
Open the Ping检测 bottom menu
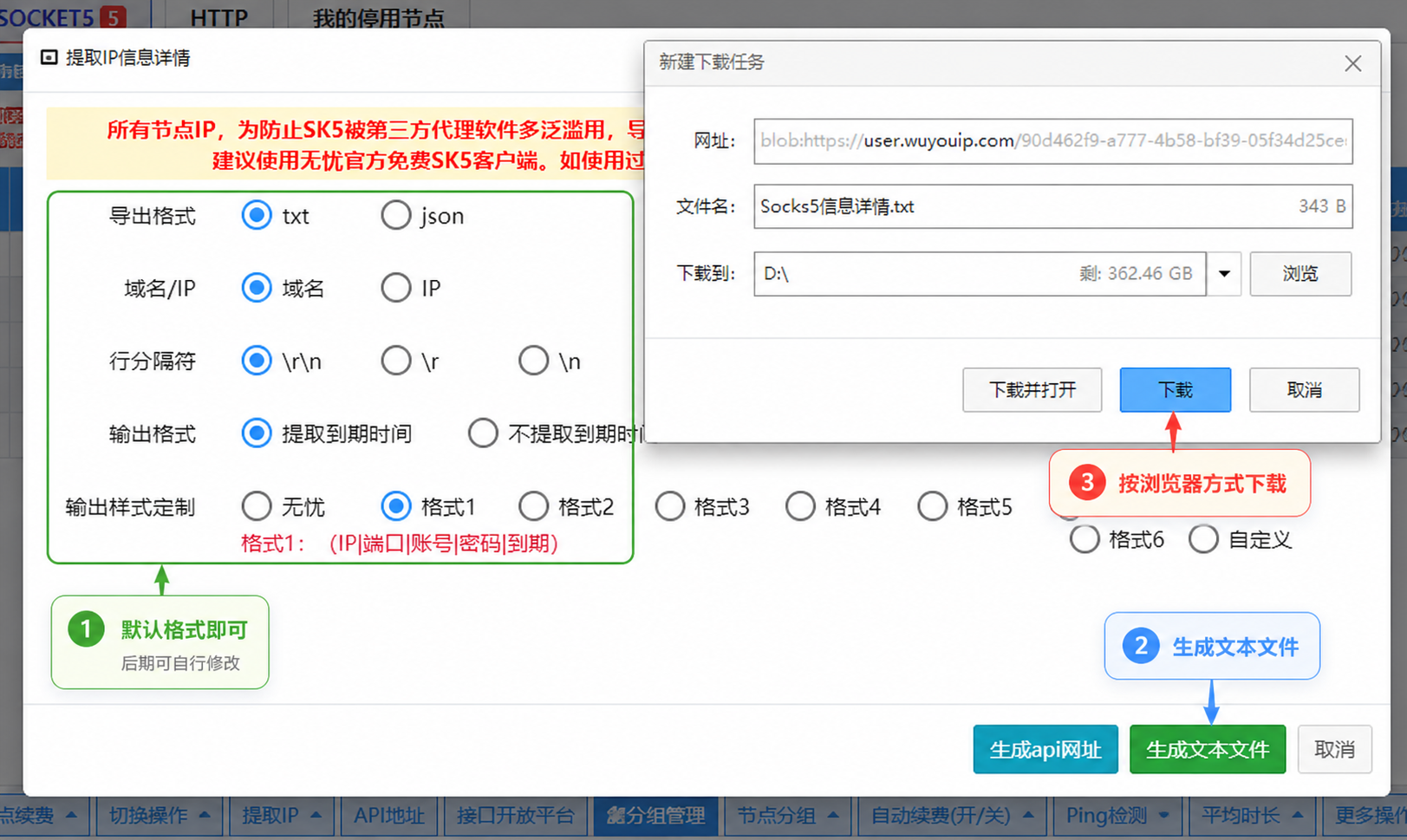pyautogui.click(x=1117, y=816)
